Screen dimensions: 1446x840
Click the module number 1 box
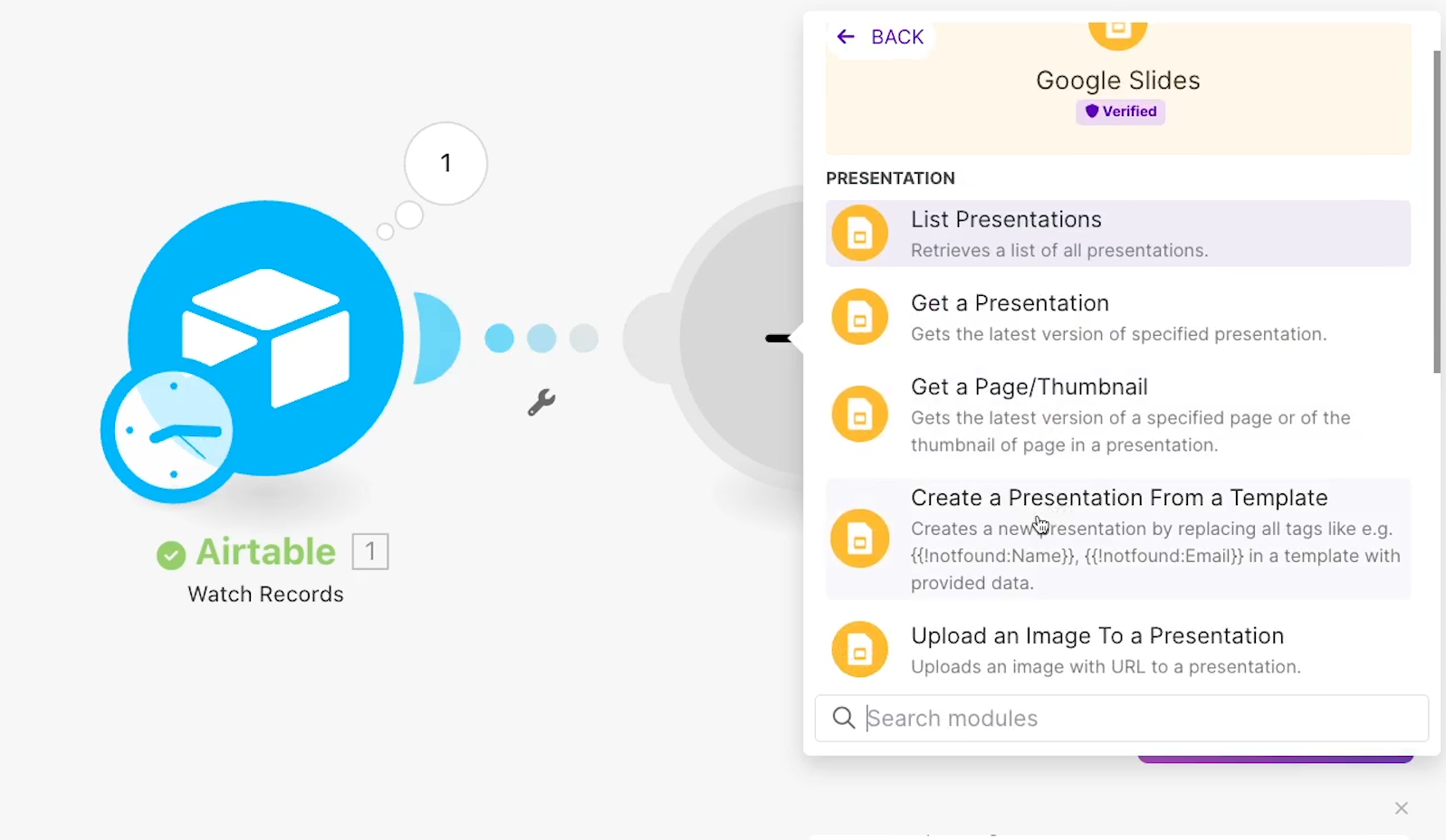(370, 551)
